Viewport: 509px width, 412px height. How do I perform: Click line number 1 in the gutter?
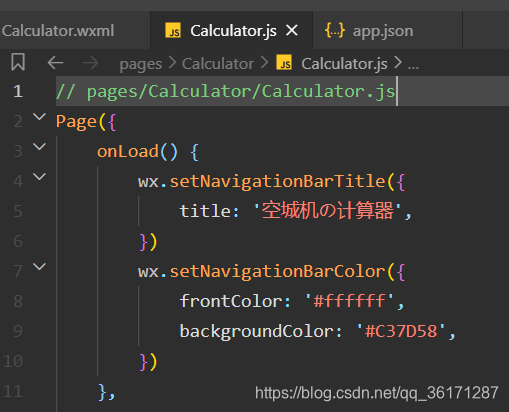[18, 91]
